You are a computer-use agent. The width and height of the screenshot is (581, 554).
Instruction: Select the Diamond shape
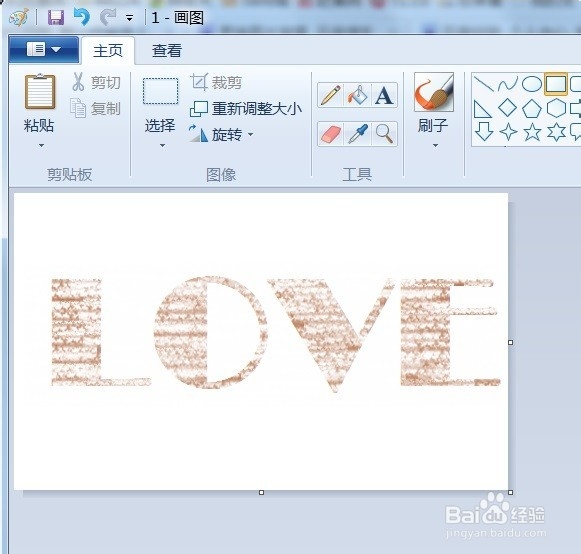coord(508,108)
